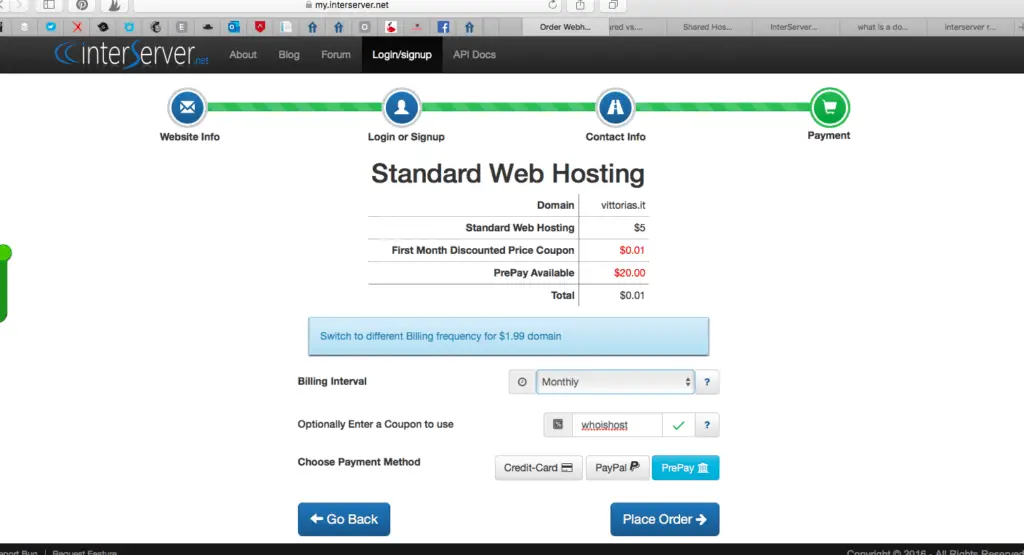
Task: Toggle the Safari sidebar button
Action: (49, 5)
